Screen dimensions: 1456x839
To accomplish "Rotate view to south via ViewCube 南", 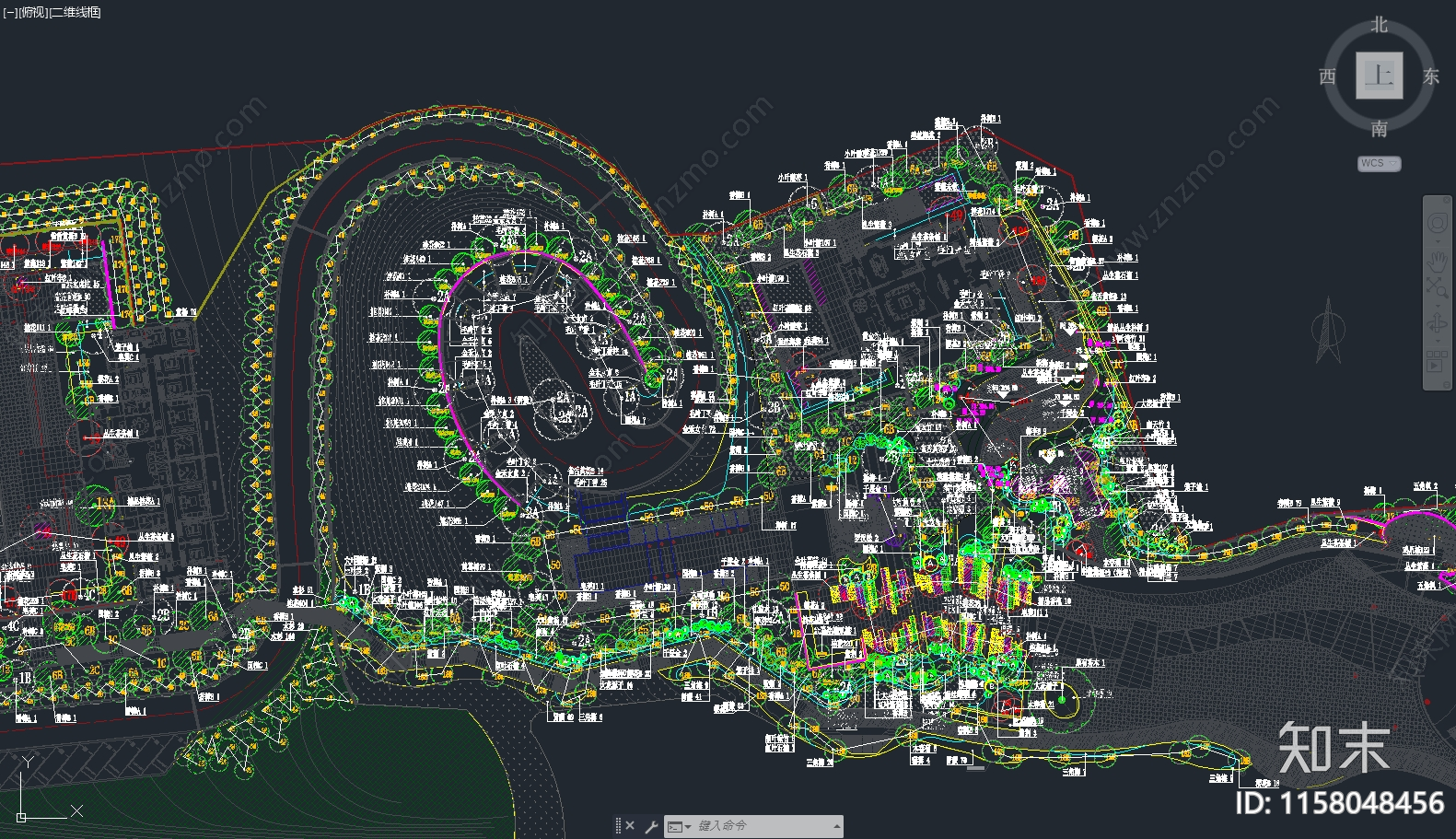I will coord(1379,129).
